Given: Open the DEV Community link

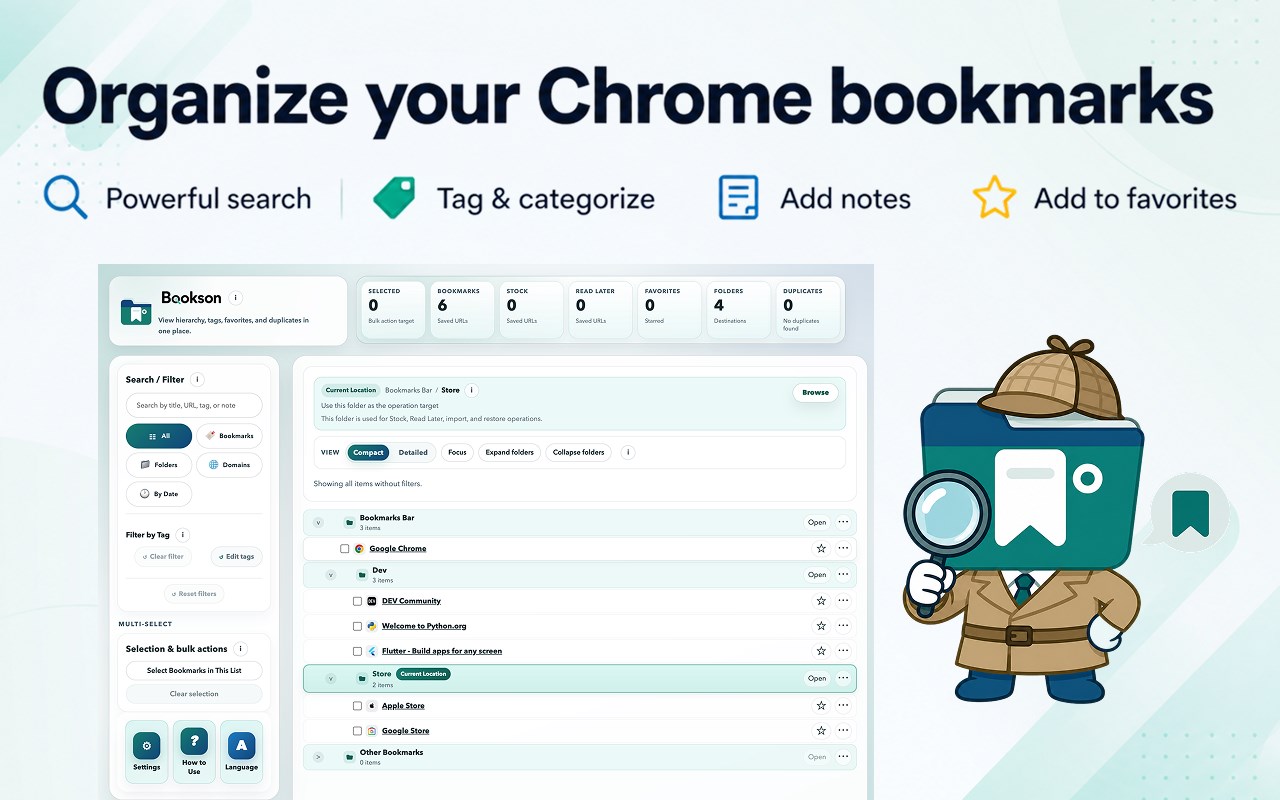Looking at the screenshot, I should click(x=411, y=601).
